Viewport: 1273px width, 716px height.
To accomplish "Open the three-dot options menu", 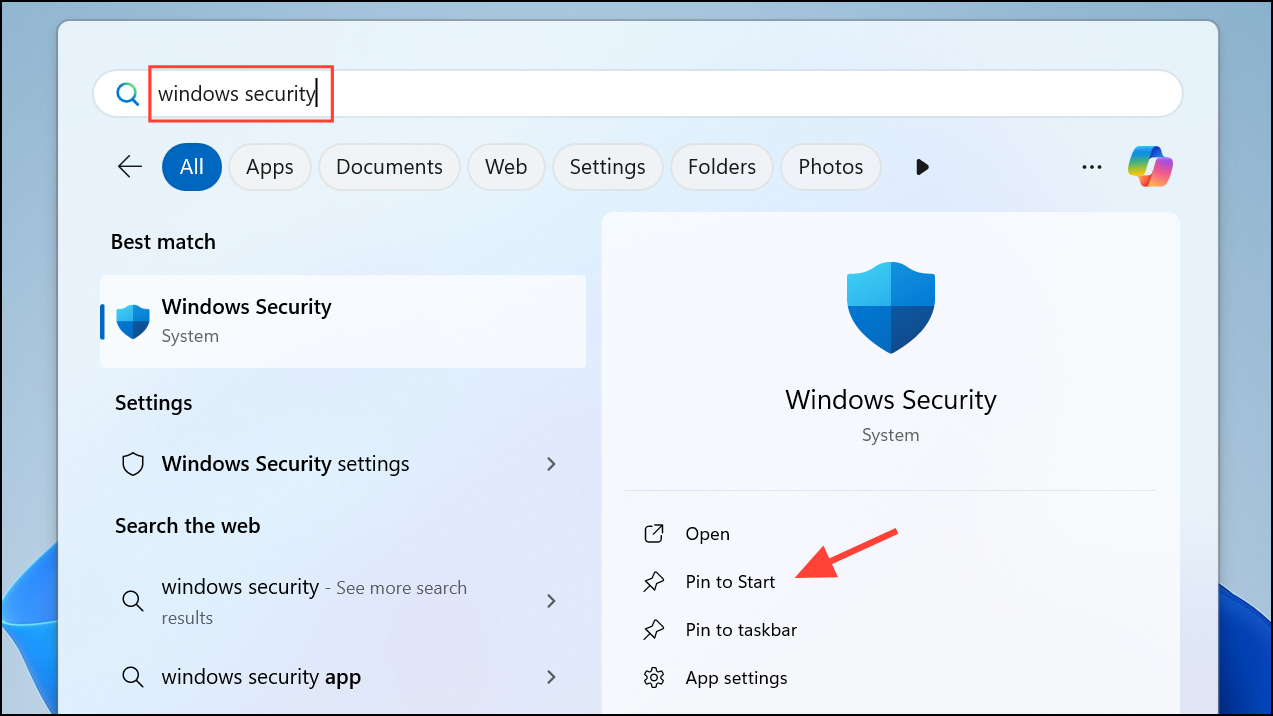I will 1092,167.
